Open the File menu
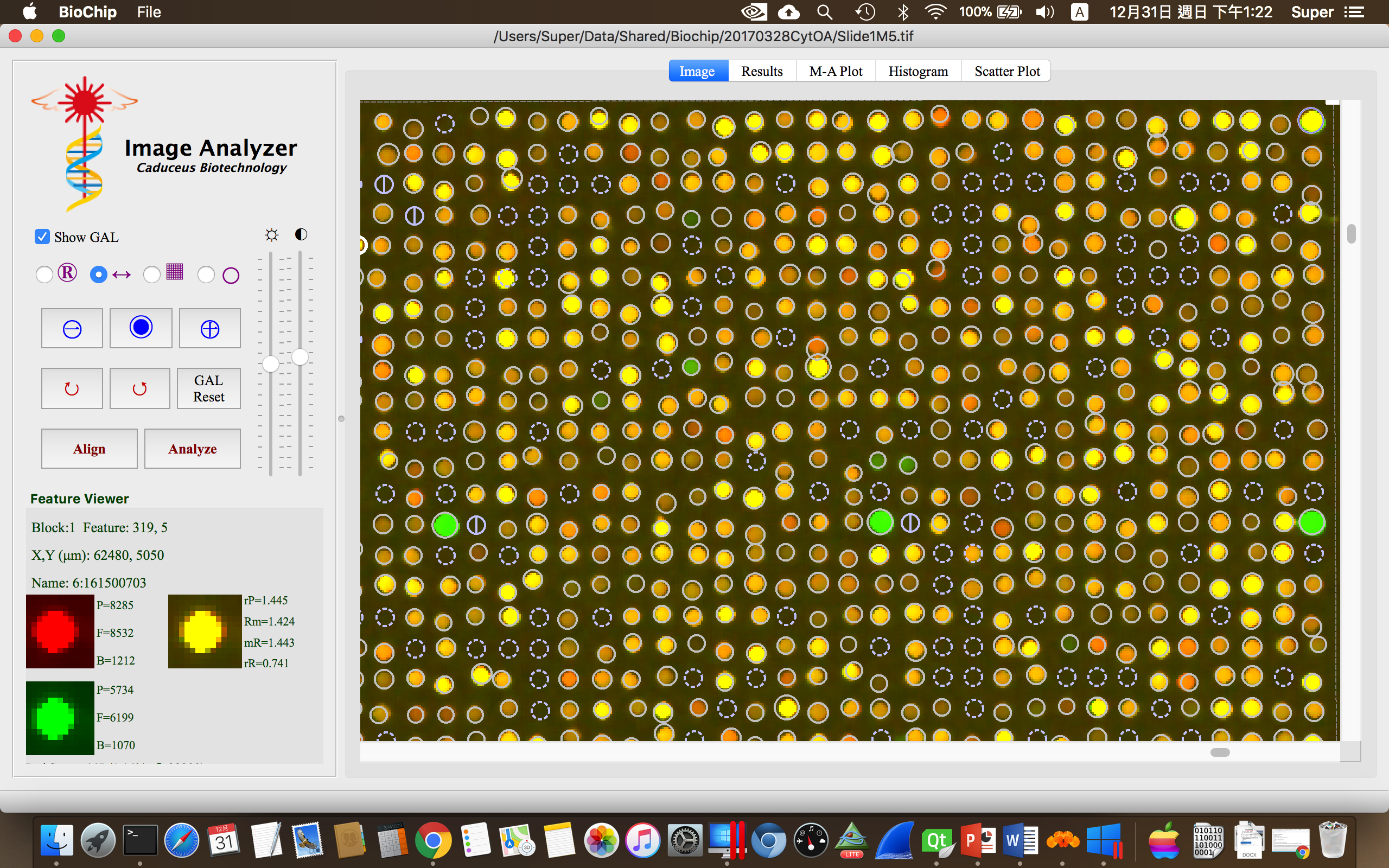Viewport: 1389px width, 868px height. pos(149,12)
